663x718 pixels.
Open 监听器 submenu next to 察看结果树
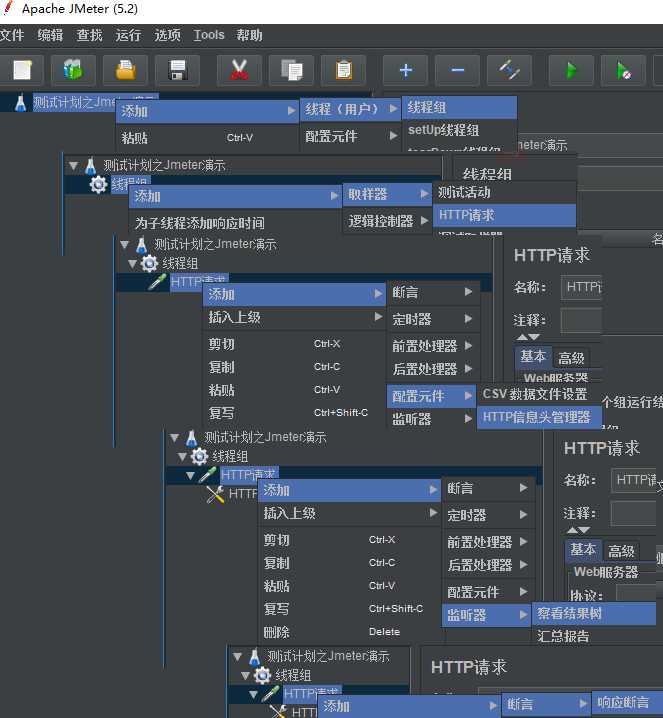point(486,615)
